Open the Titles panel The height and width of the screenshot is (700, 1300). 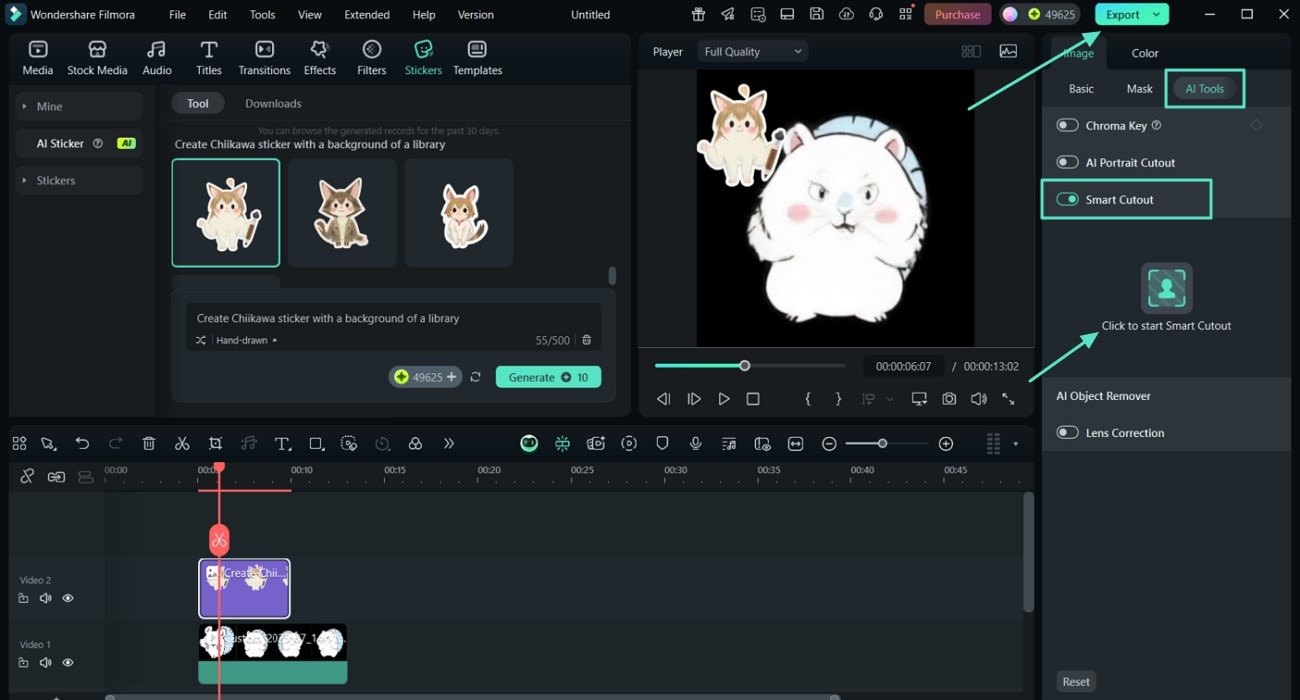[x=209, y=58]
